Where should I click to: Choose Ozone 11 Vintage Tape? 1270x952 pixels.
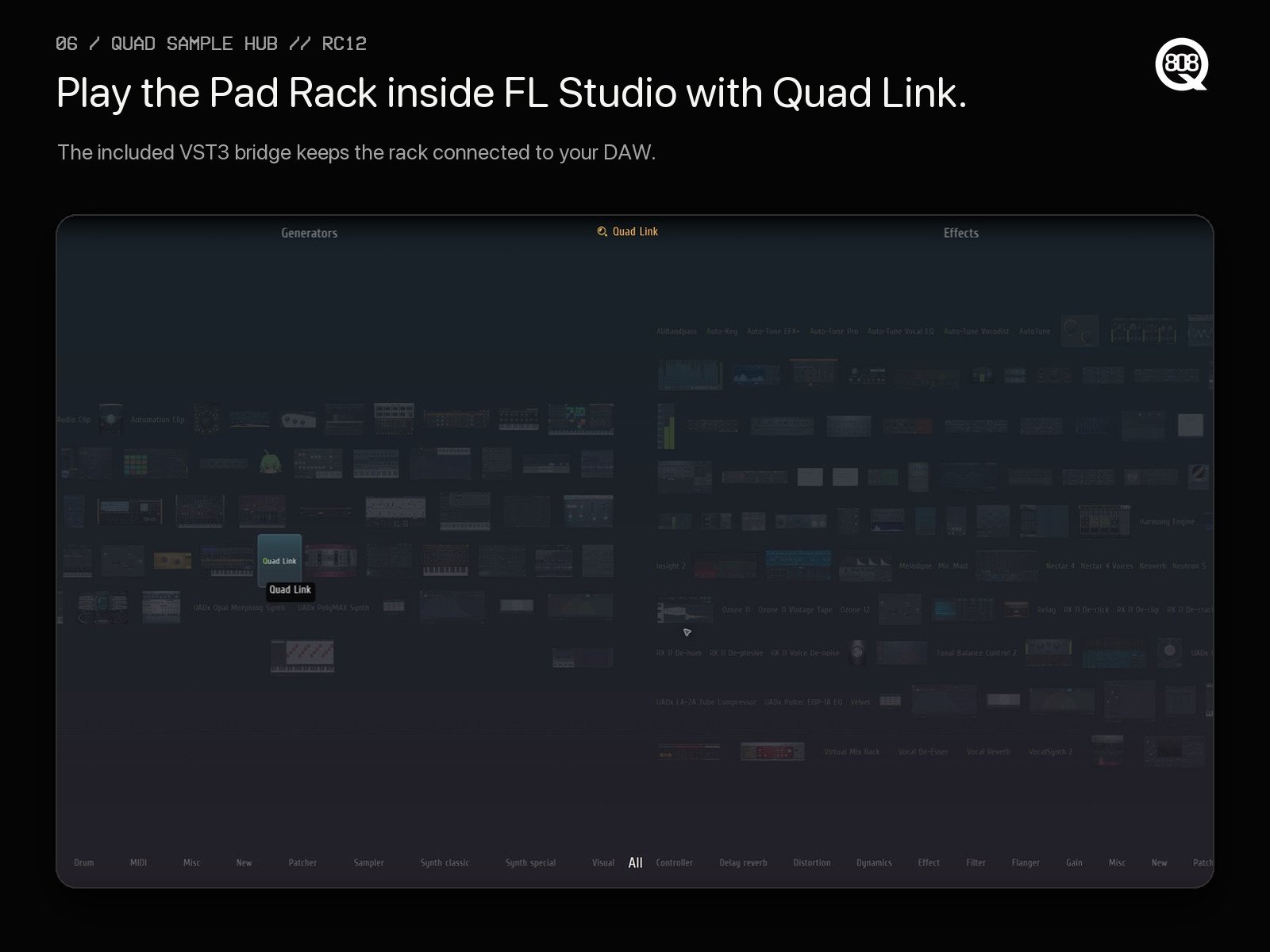(x=795, y=610)
